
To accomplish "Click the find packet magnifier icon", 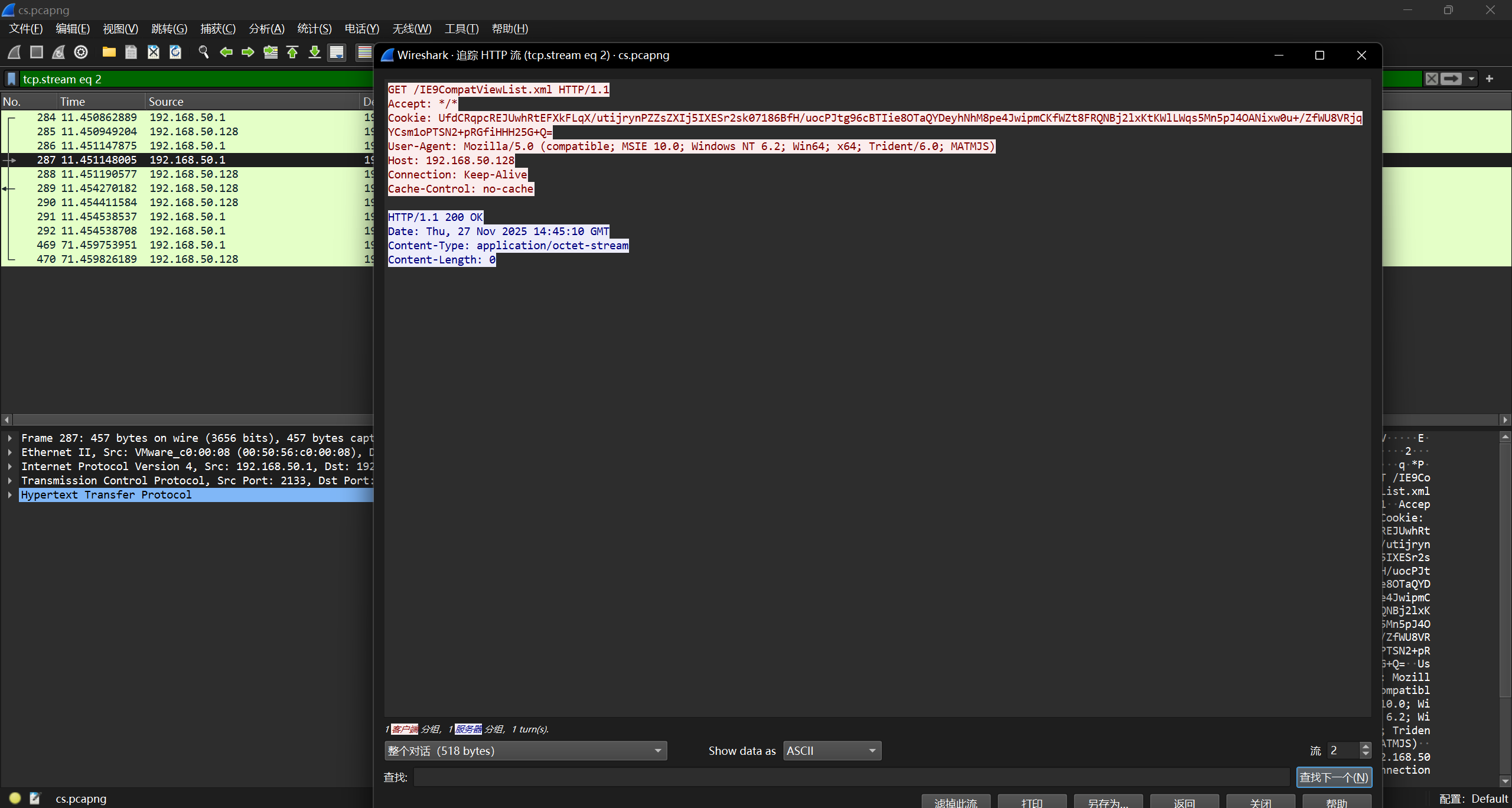I will [204, 53].
